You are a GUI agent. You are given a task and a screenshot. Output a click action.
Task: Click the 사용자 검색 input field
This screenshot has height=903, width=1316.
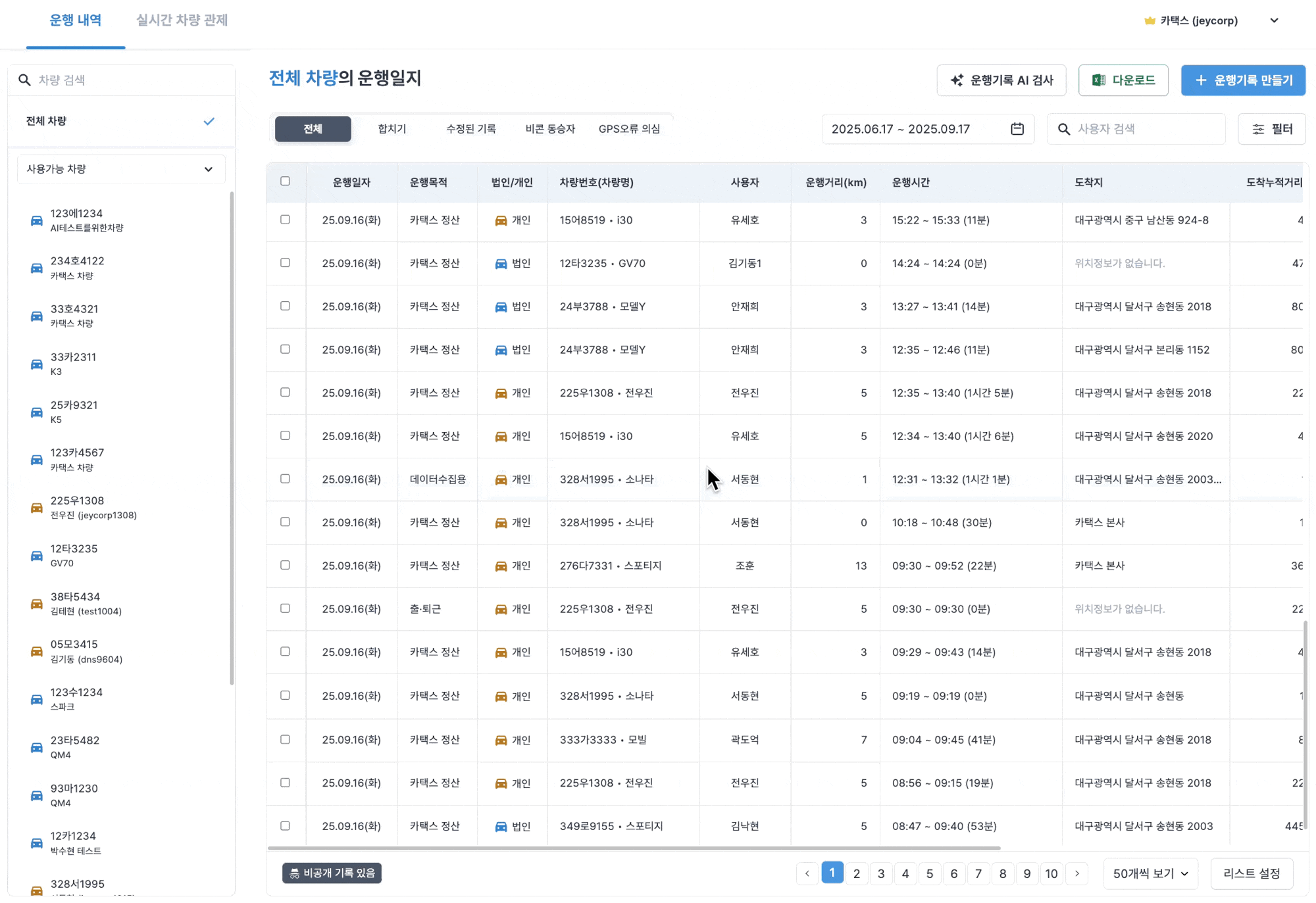pos(1145,129)
